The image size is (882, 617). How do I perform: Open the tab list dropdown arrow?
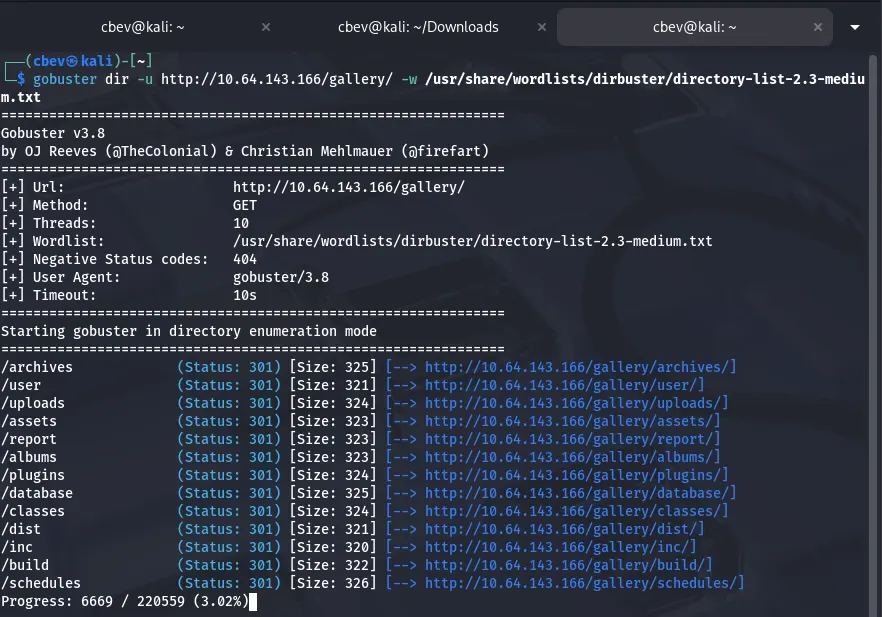pos(855,28)
